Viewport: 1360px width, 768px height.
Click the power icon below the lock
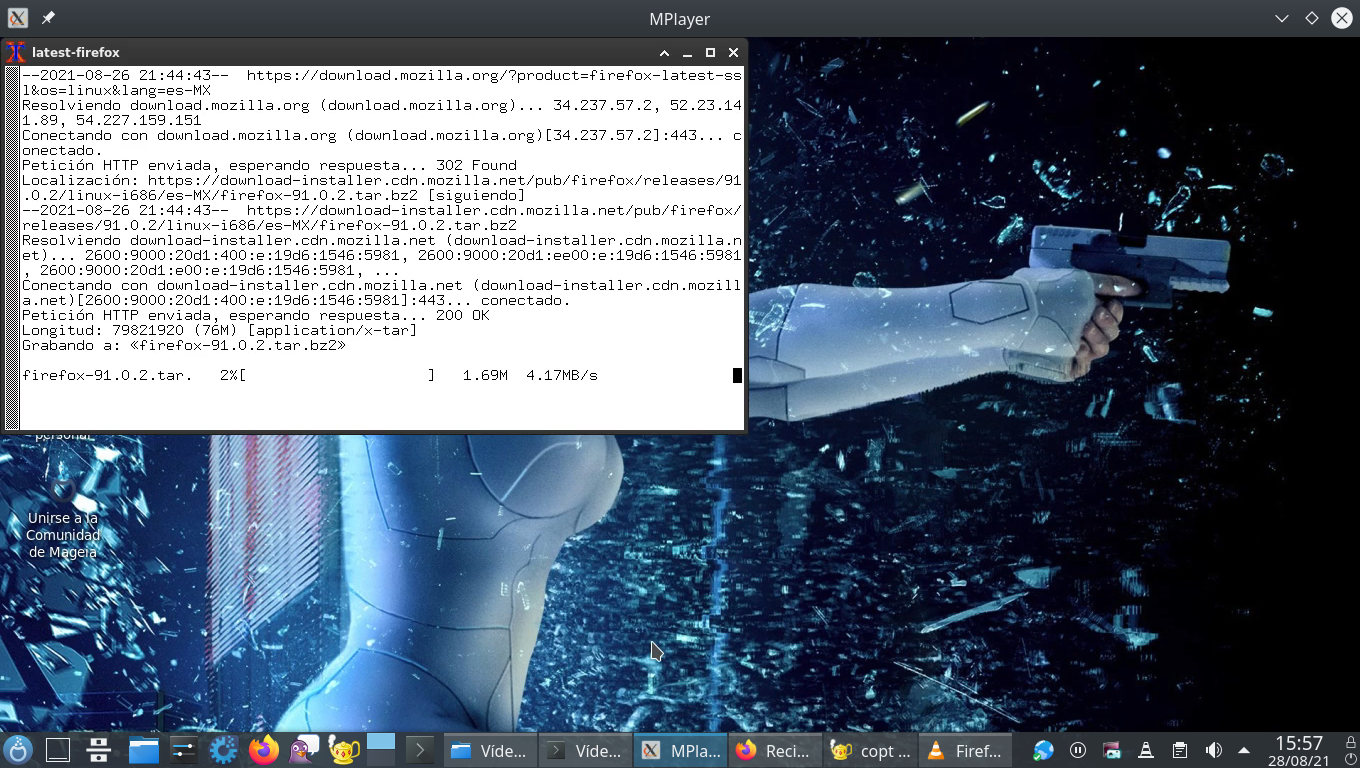[1350, 760]
